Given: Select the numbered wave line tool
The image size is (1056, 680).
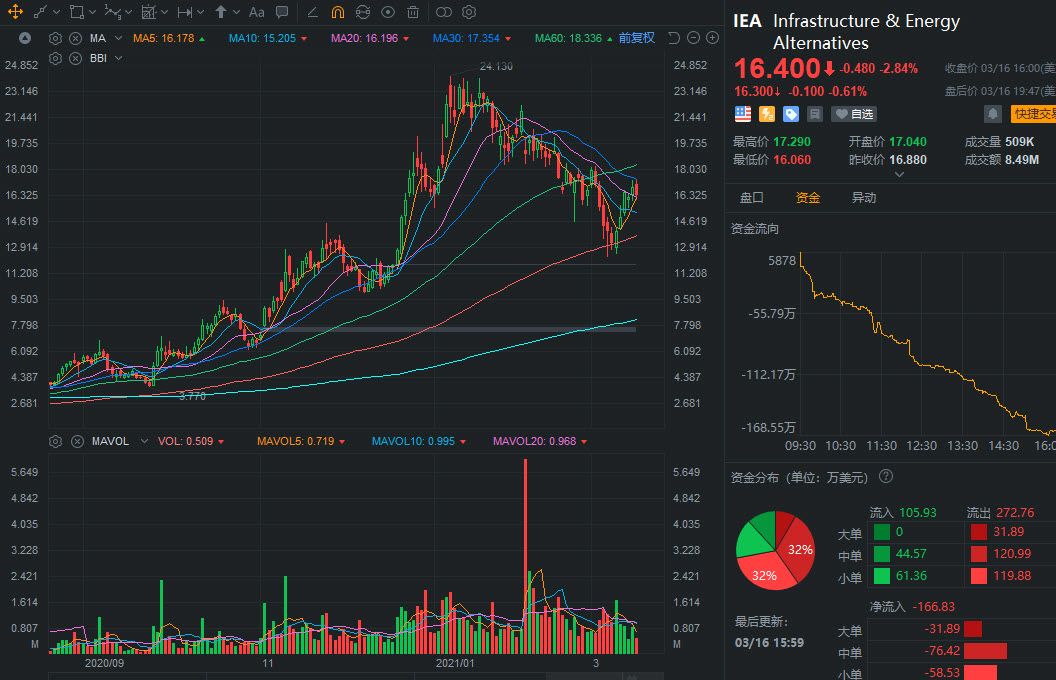Looking at the screenshot, I should [x=112, y=12].
